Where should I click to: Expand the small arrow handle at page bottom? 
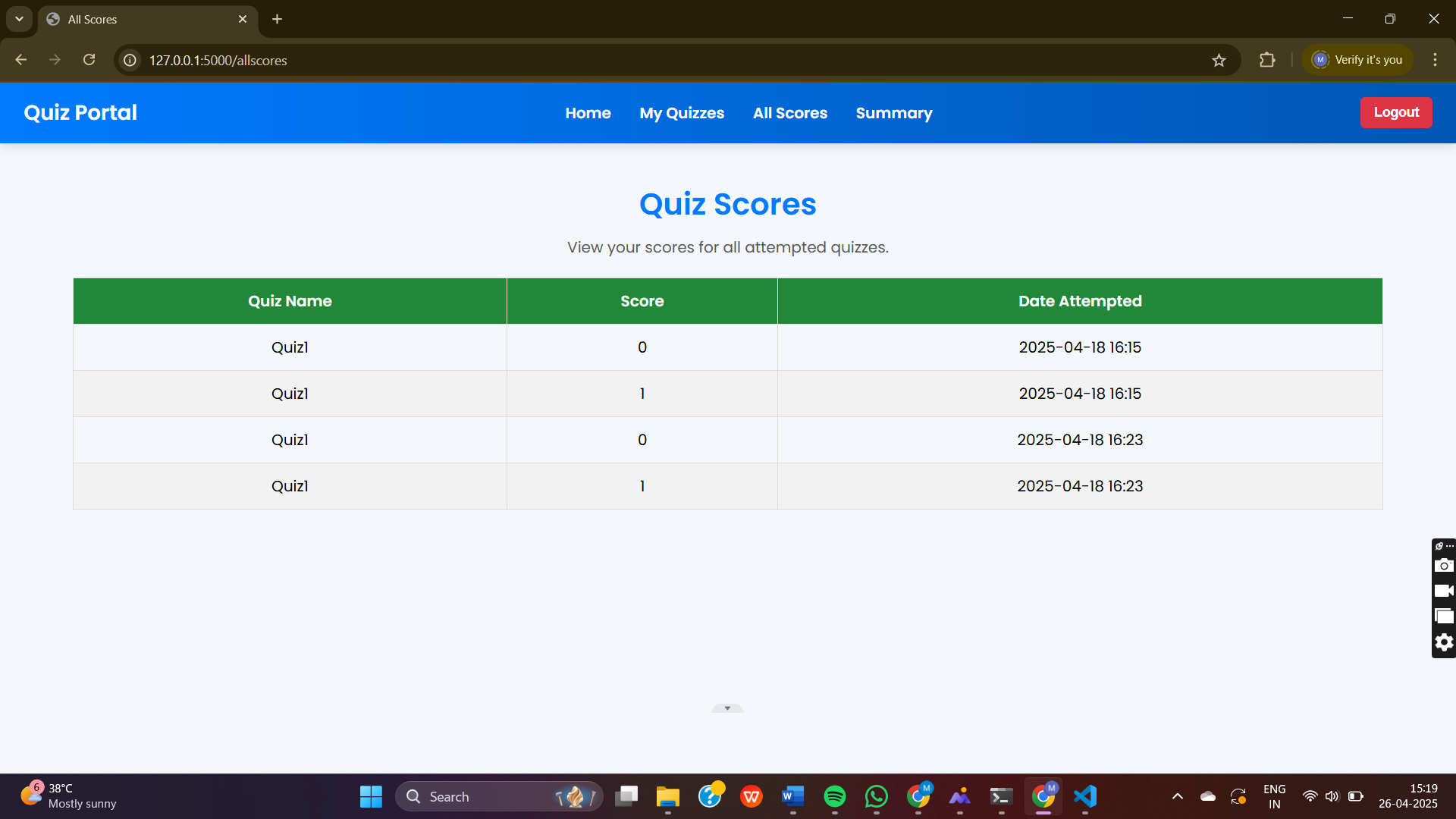pos(727,708)
